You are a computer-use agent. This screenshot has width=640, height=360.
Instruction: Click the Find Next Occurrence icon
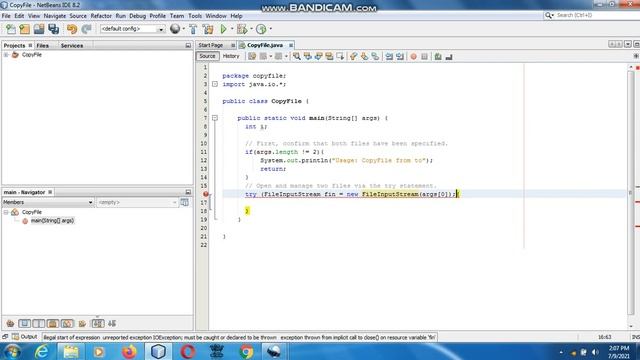[318, 56]
